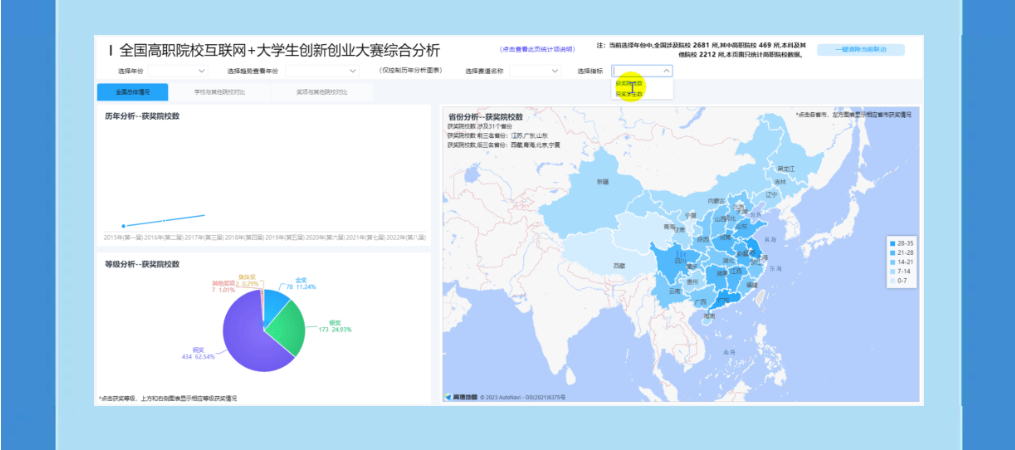Expand the 选择趋势查看年份 dropdown
The height and width of the screenshot is (450, 1015).
[x=321, y=71]
